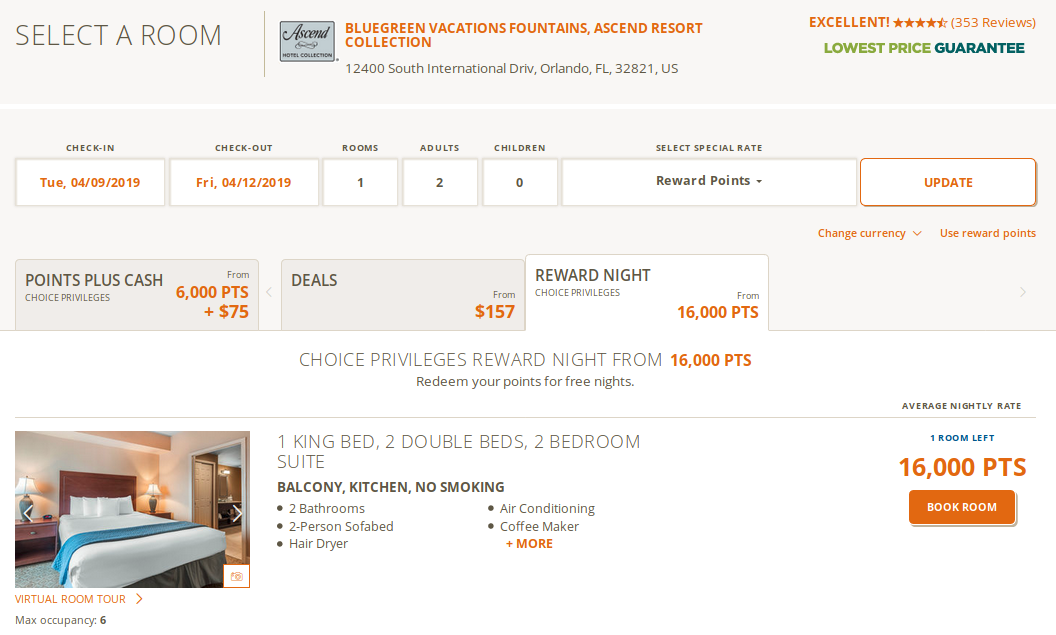Select the Reward Night tab
1056x635 pixels.
647,293
